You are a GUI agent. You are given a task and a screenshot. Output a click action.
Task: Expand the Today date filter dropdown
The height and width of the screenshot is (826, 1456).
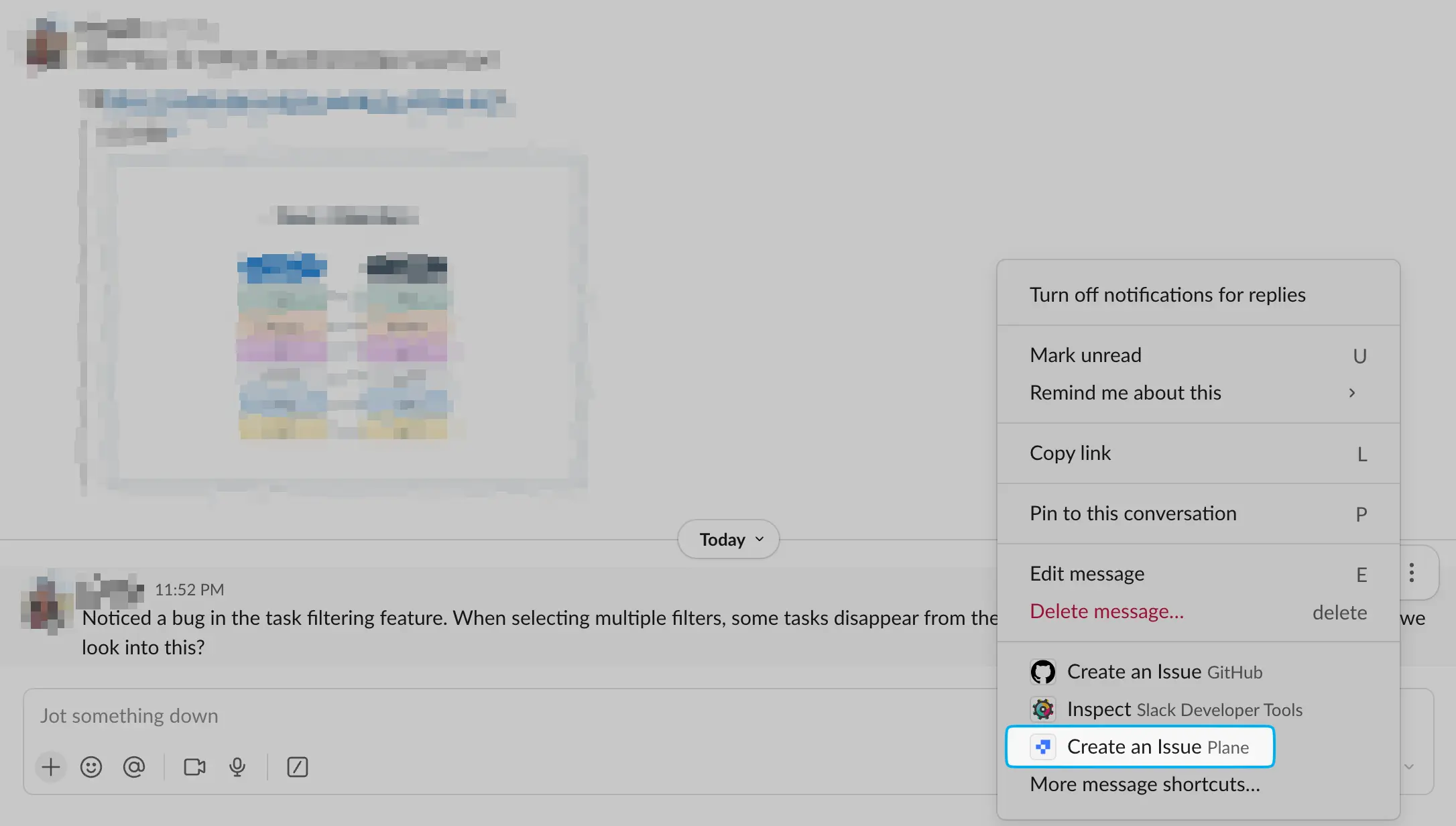(x=728, y=538)
